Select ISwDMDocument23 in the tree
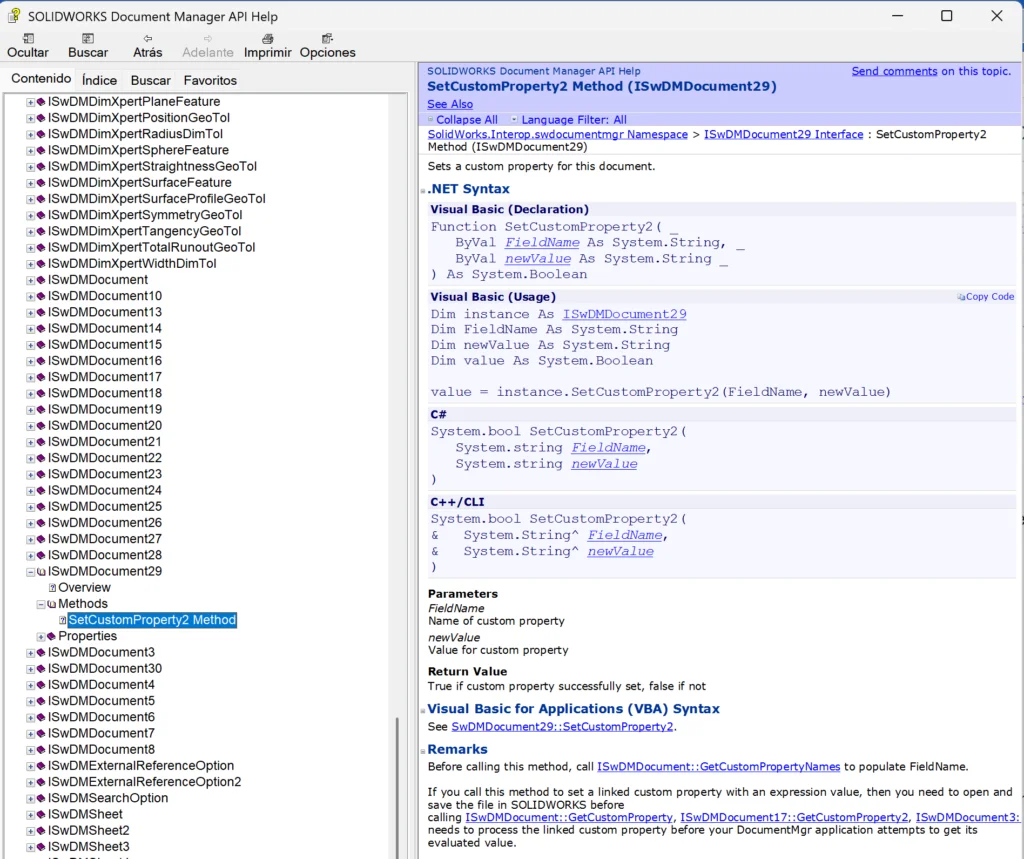 point(104,474)
